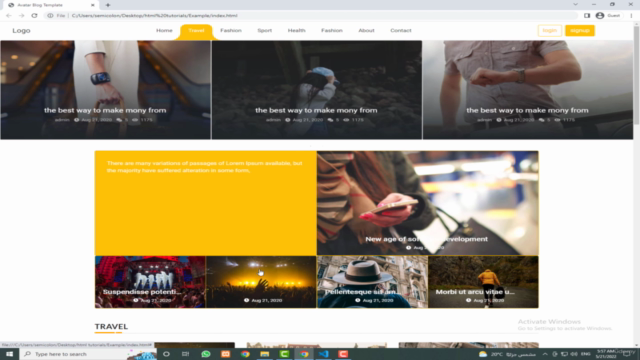Open the Windows Start menu
The width and height of the screenshot is (640, 360).
9,354
